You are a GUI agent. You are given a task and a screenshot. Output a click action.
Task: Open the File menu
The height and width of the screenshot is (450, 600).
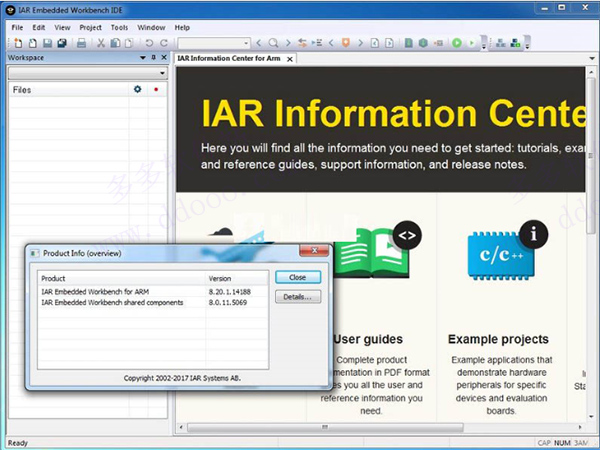tap(17, 28)
